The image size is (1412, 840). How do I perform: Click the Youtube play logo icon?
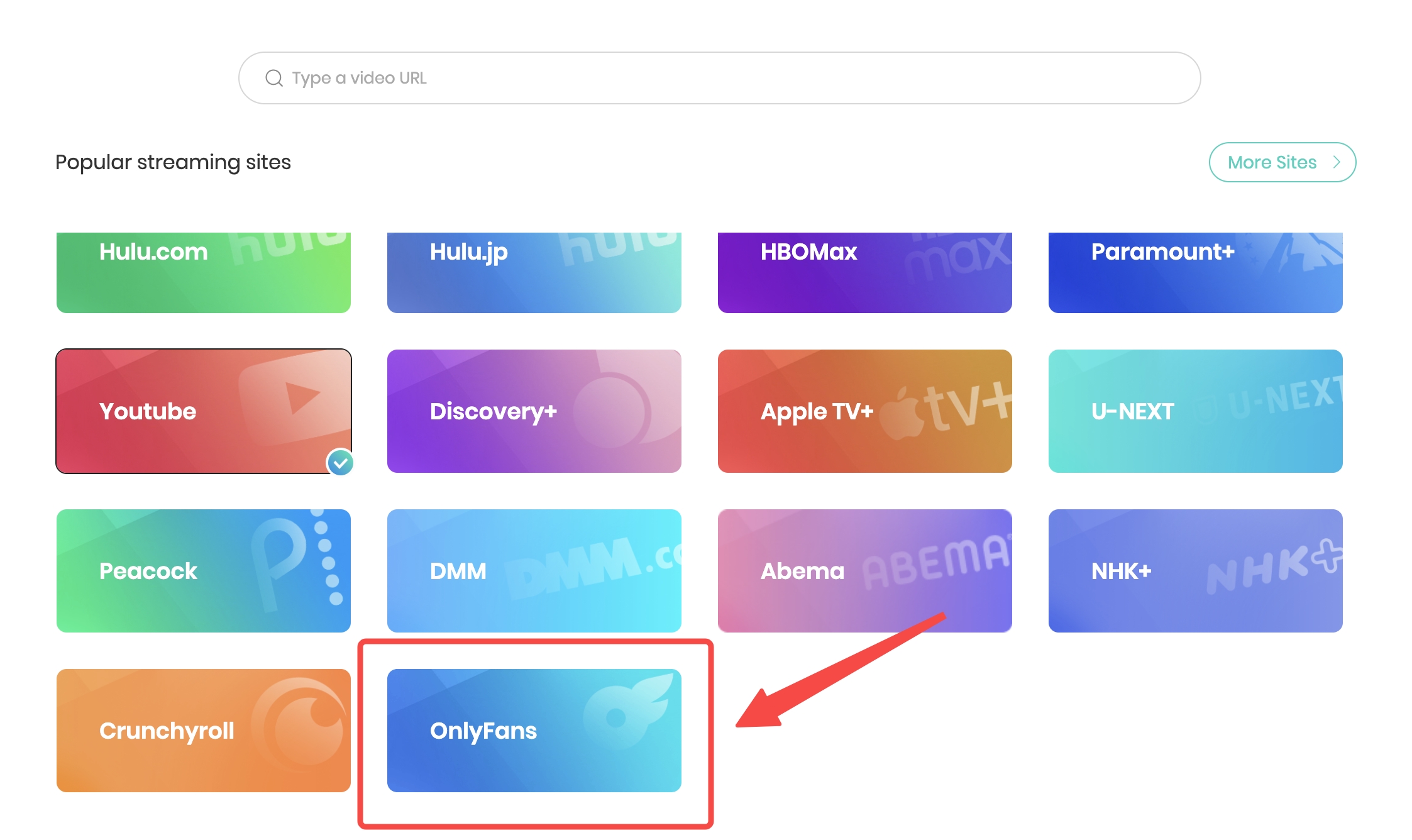(x=294, y=397)
